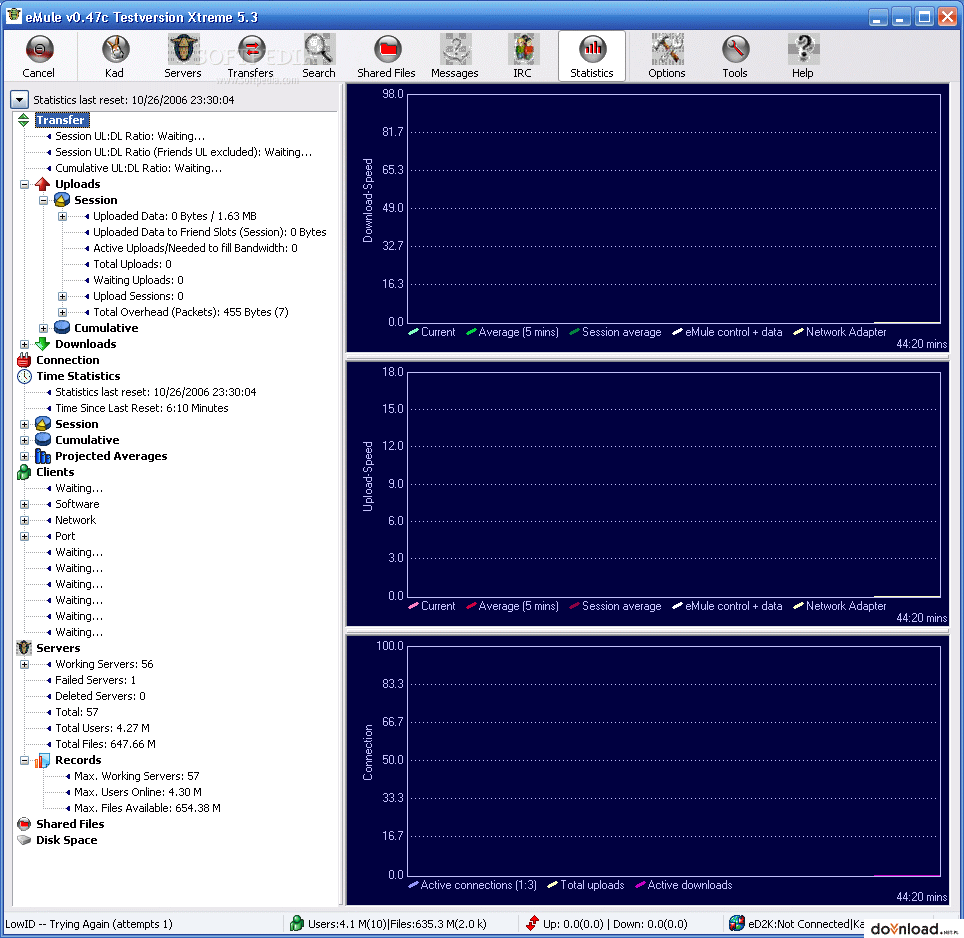Expand the Software clients entry
964x938 pixels.
25,504
